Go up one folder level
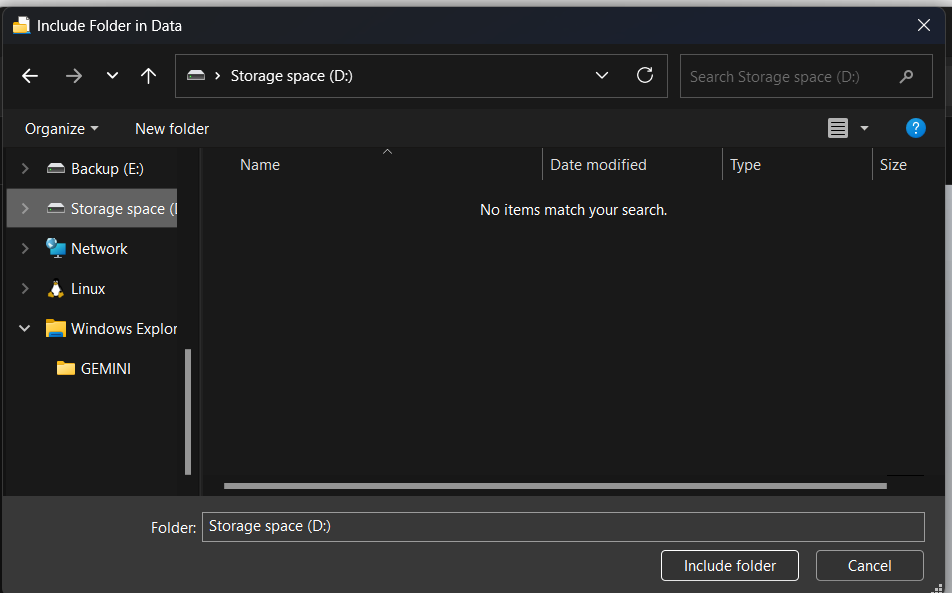 point(149,76)
